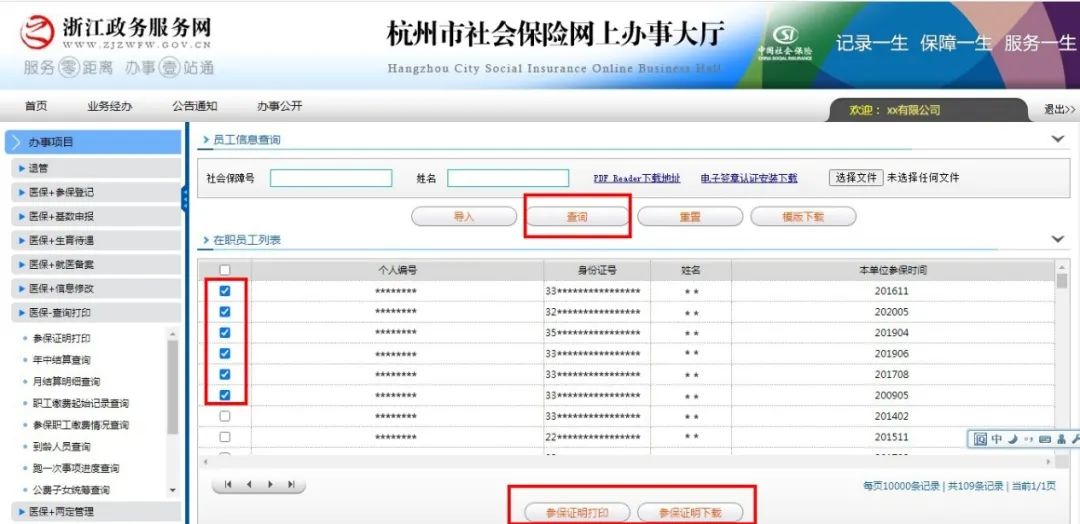
Task: Expand 医保+基数申报 sidebar group
Action: [x=96, y=216]
